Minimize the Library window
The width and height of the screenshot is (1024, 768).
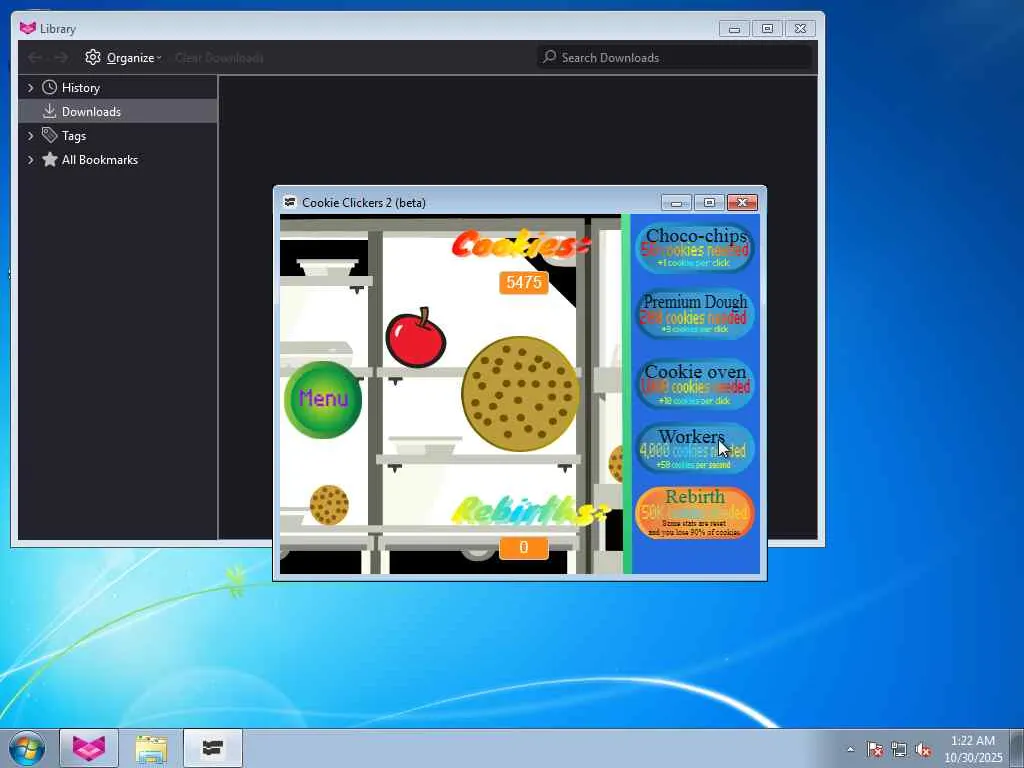point(735,29)
